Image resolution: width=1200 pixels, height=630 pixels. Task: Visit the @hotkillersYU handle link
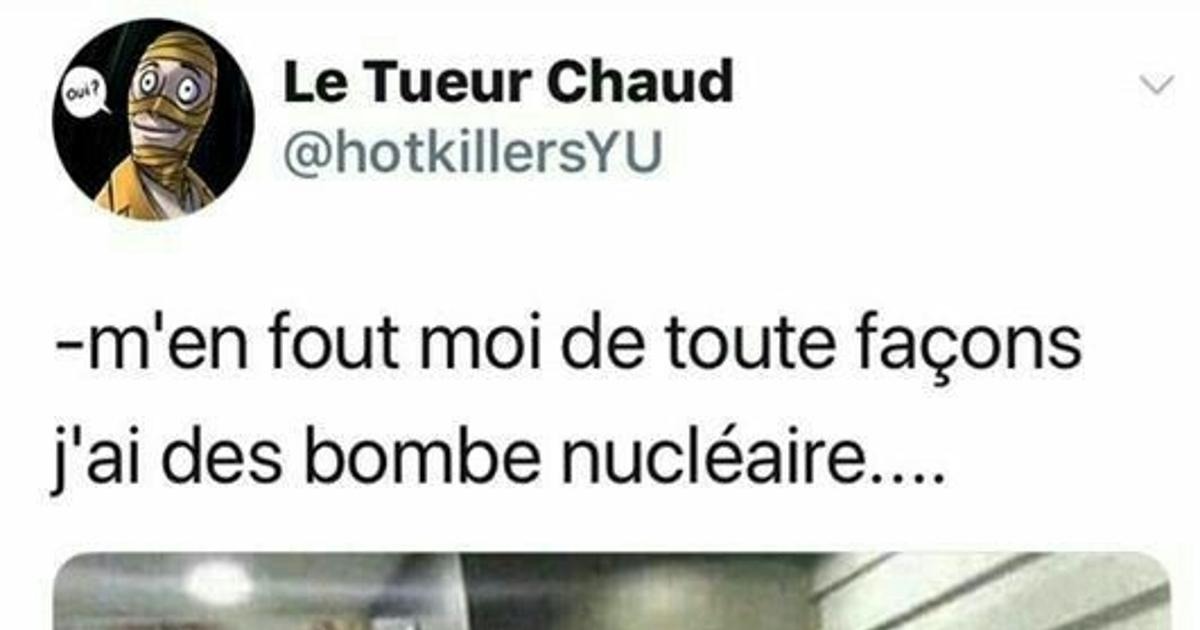click(473, 154)
